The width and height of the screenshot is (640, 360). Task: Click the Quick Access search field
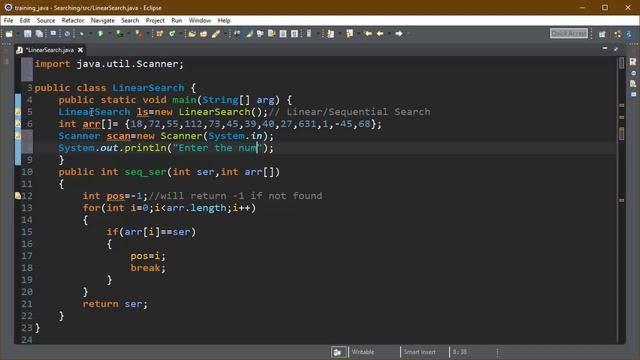click(x=569, y=33)
